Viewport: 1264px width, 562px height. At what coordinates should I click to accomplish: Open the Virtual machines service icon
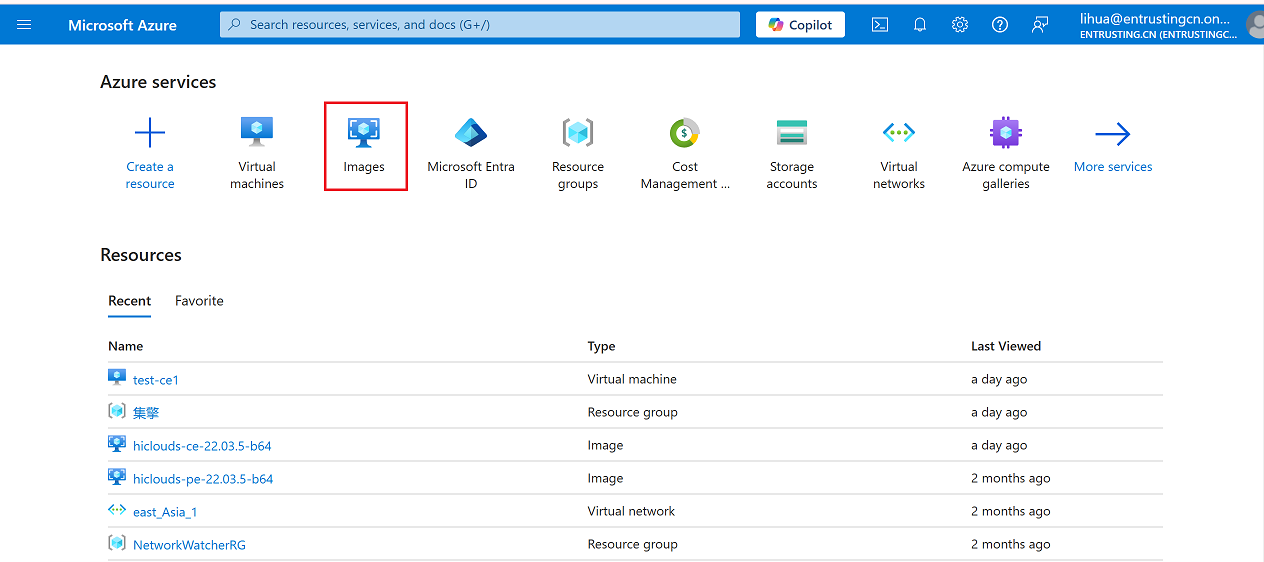click(257, 132)
